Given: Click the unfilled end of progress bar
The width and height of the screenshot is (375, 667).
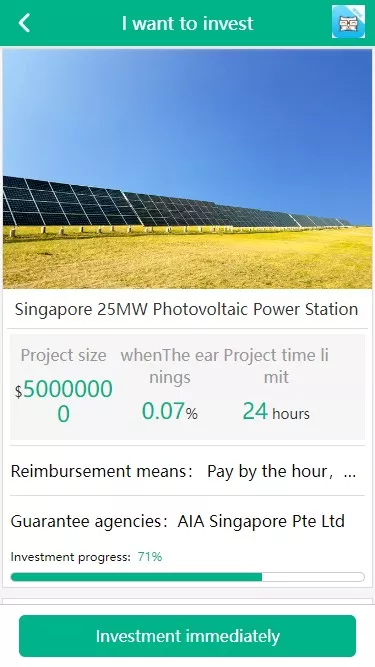Looking at the screenshot, I should pos(313,577).
